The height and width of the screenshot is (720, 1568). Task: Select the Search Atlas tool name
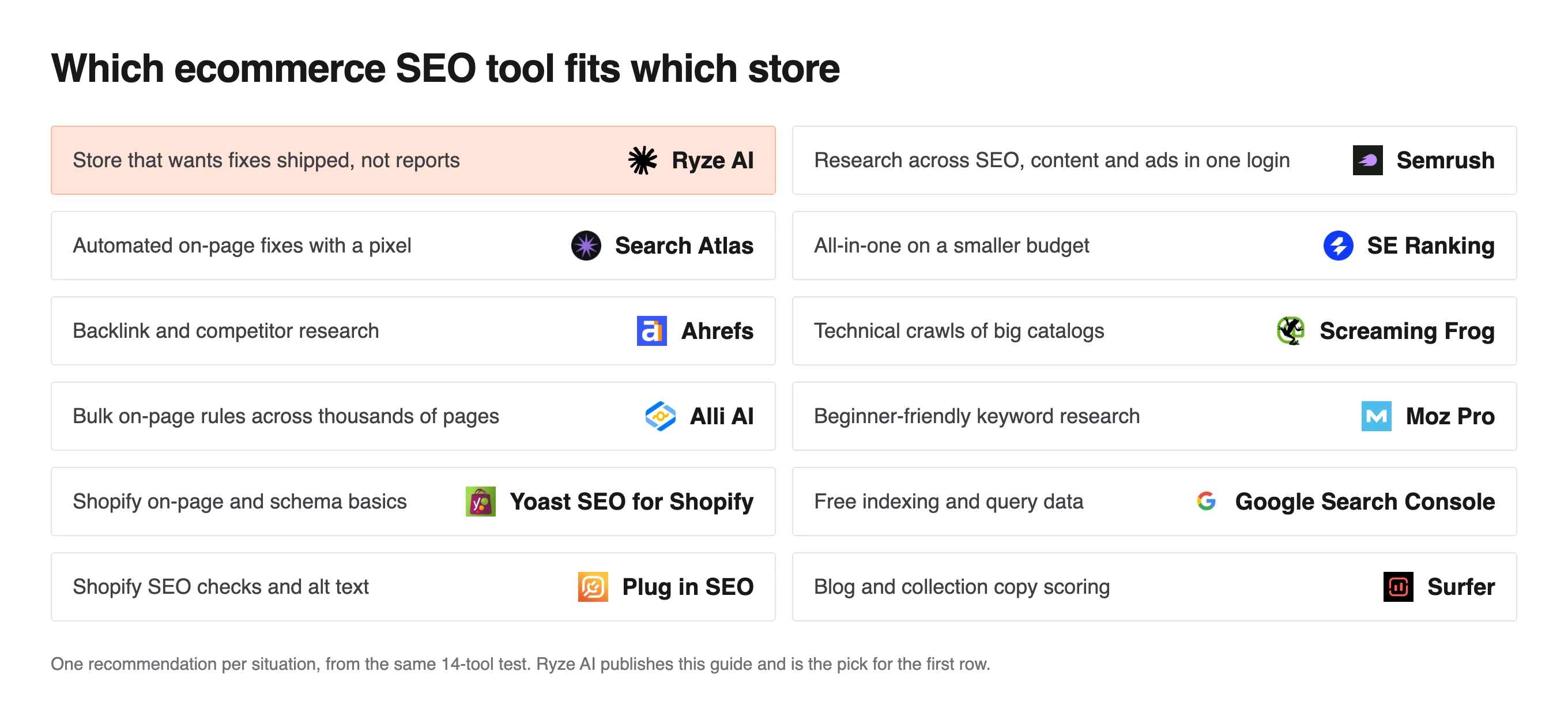pyautogui.click(x=684, y=245)
